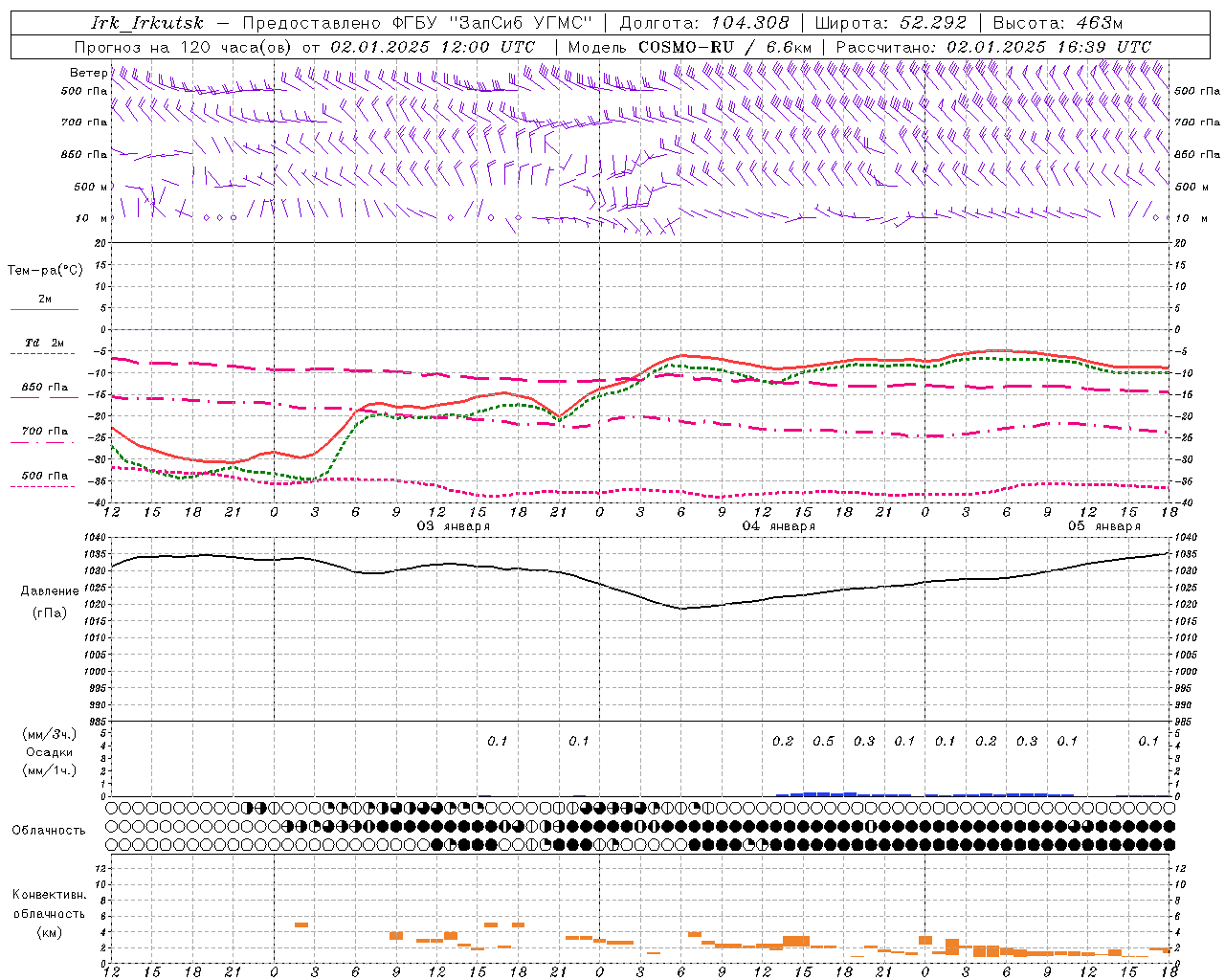1225x980 pixels.
Task: Click the (мм/3ч.) precipitation unit label
Action: [50, 734]
